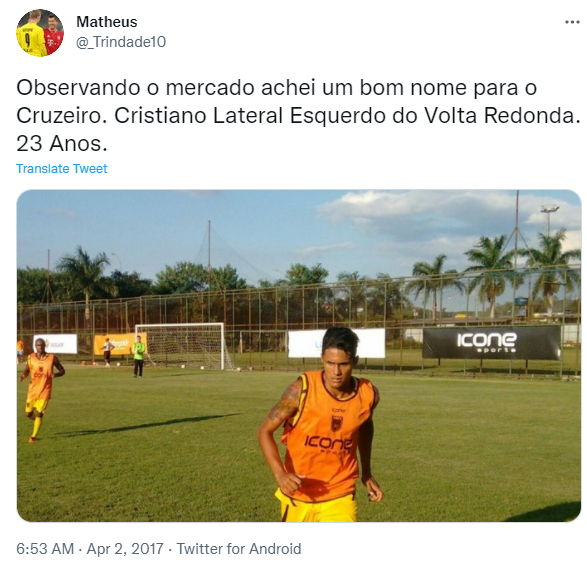Click the club crest on the orange bib
587x562 pixels.
pyautogui.click(x=337, y=423)
